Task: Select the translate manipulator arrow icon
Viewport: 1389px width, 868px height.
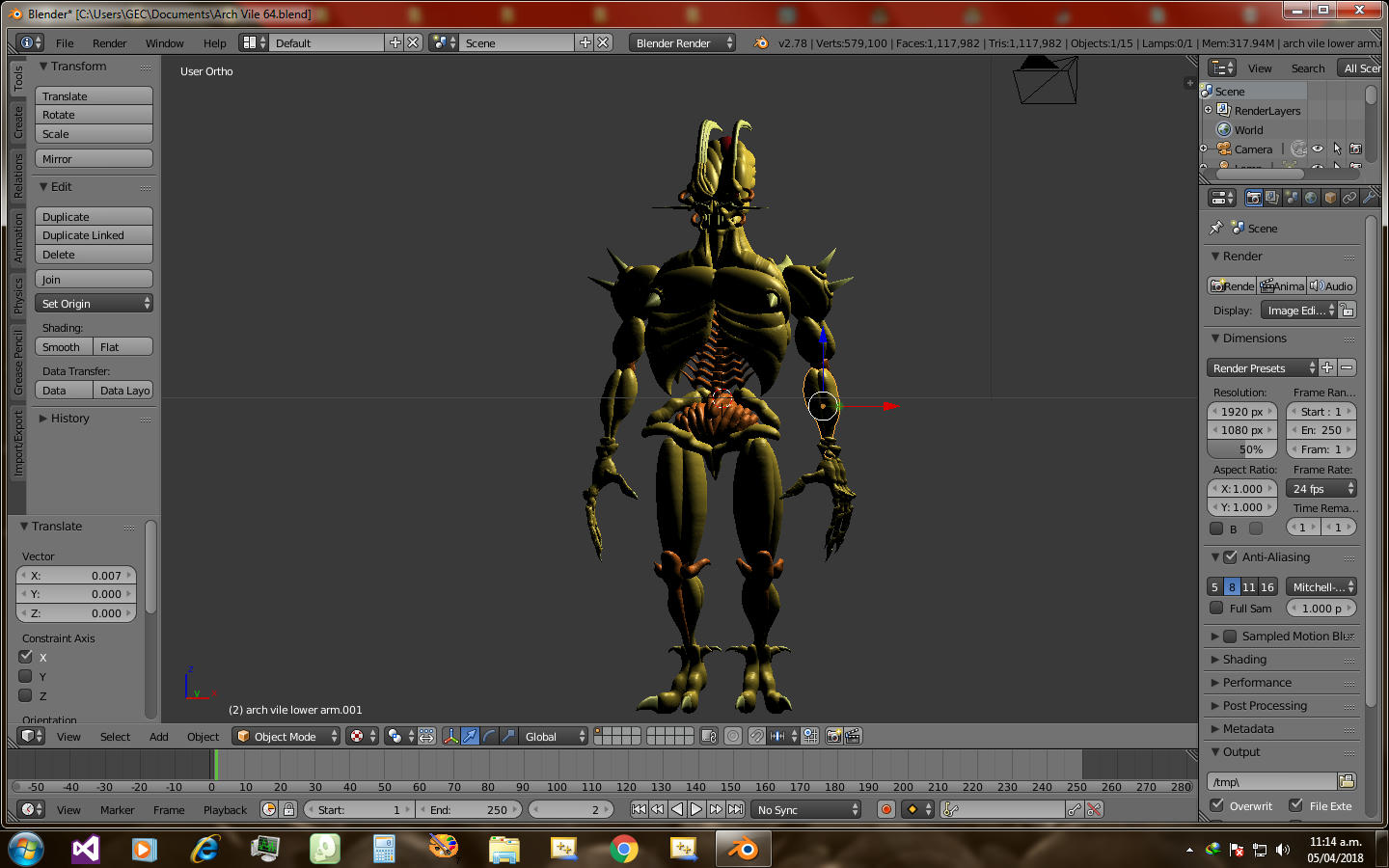Action: tap(470, 736)
